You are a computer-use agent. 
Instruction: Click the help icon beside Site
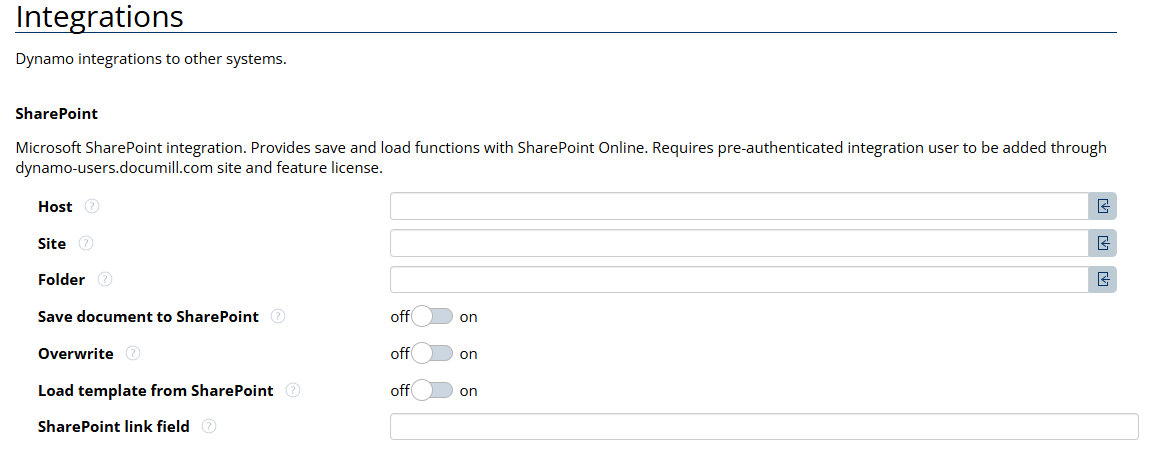coord(86,244)
